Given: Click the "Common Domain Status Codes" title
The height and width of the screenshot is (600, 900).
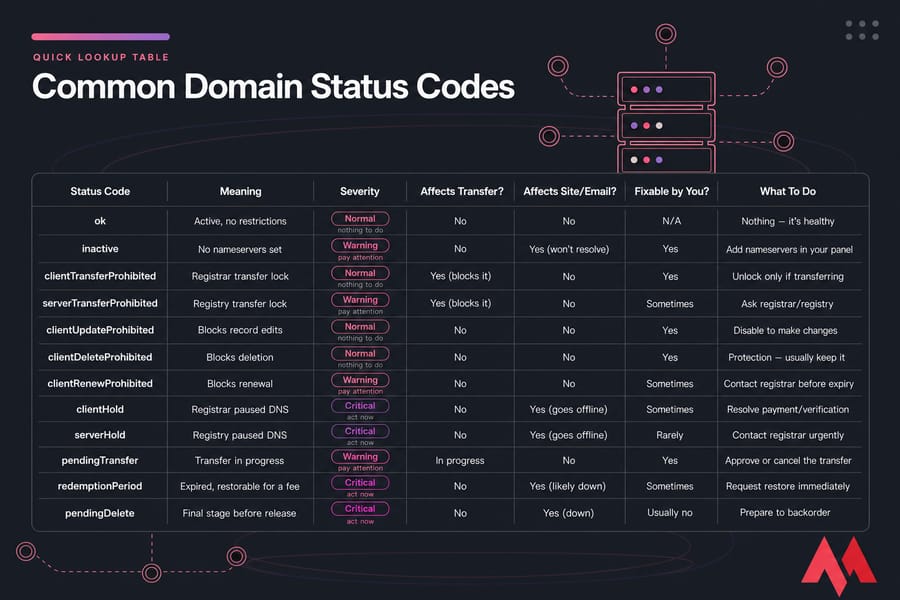Looking at the screenshot, I should coord(273,87).
